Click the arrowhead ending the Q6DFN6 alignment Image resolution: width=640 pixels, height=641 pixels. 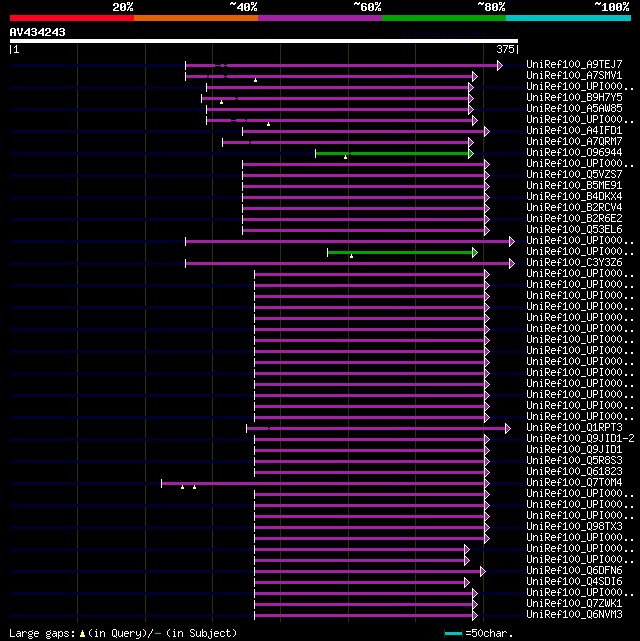tap(483, 572)
